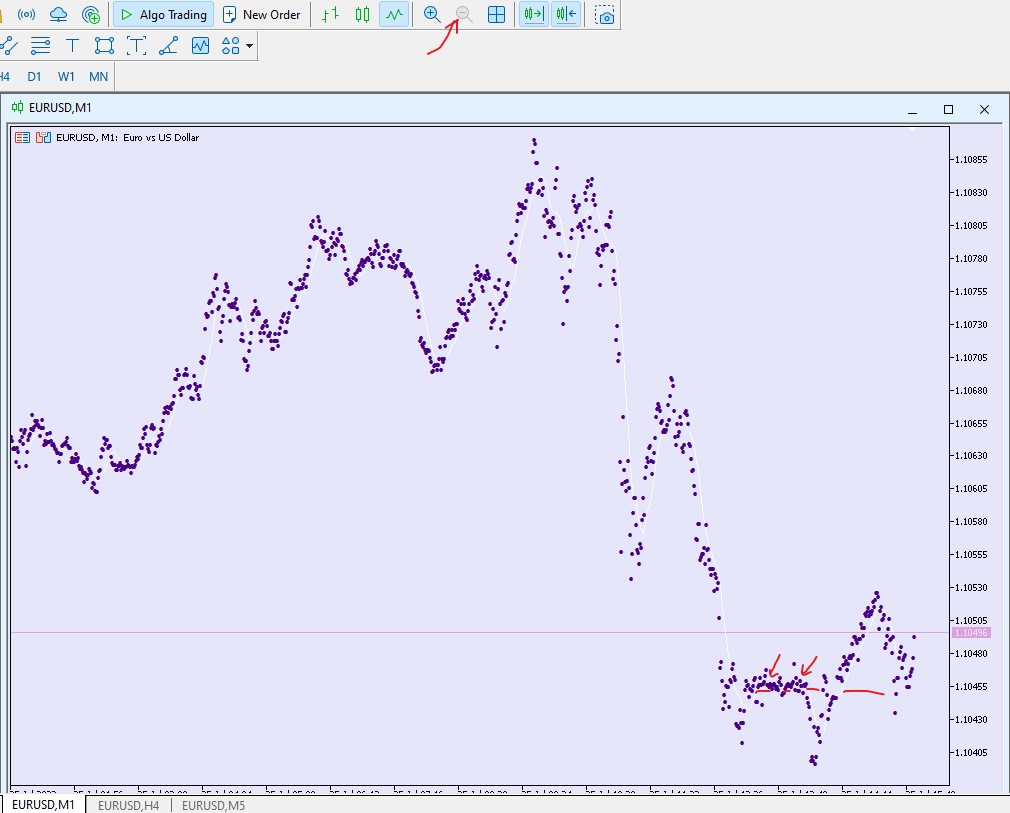Expand the shapes objects dropdown arrow
Screen dimensions: 1010x813
pyautogui.click(x=249, y=45)
